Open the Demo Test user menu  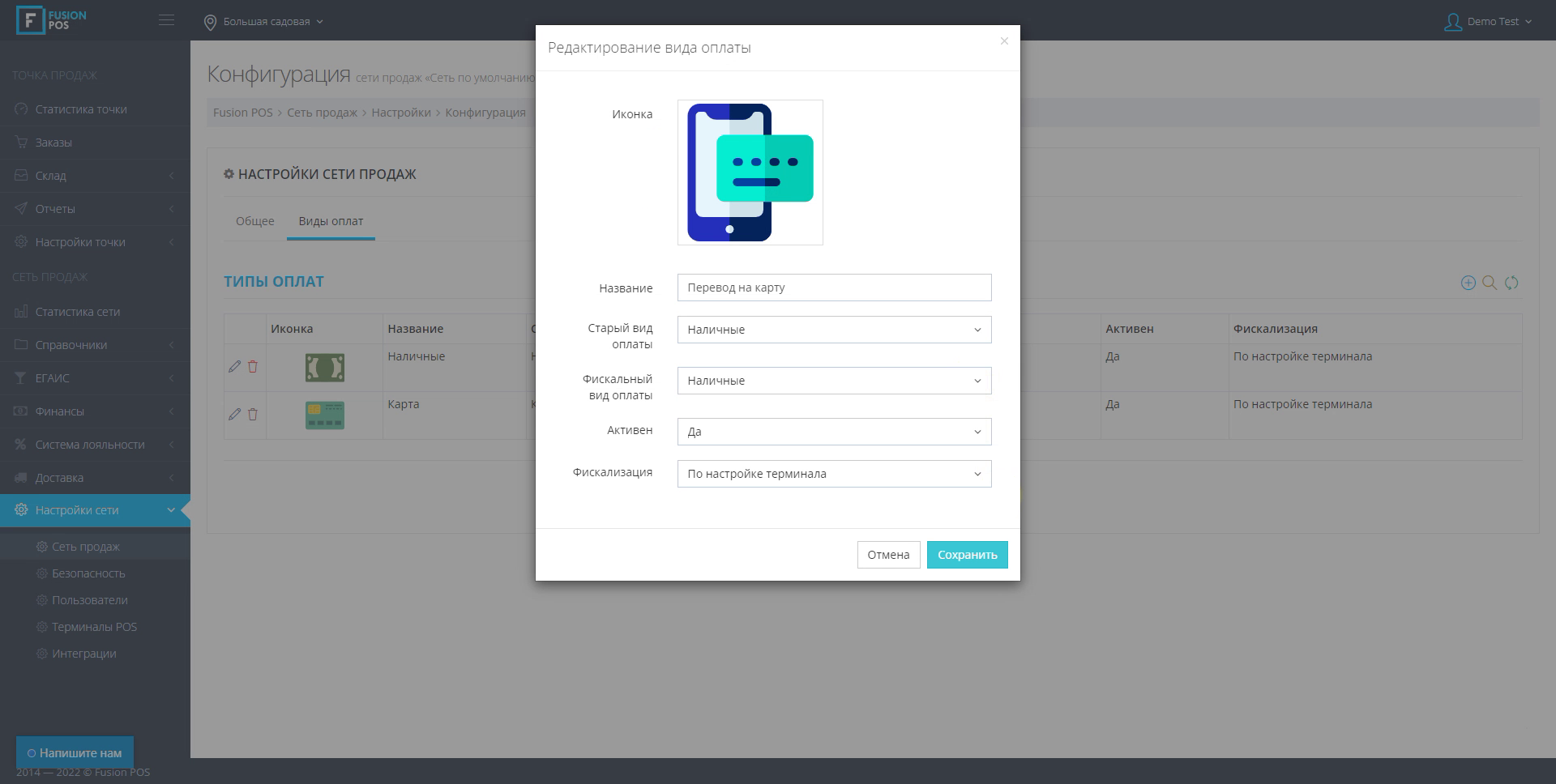pos(1488,22)
